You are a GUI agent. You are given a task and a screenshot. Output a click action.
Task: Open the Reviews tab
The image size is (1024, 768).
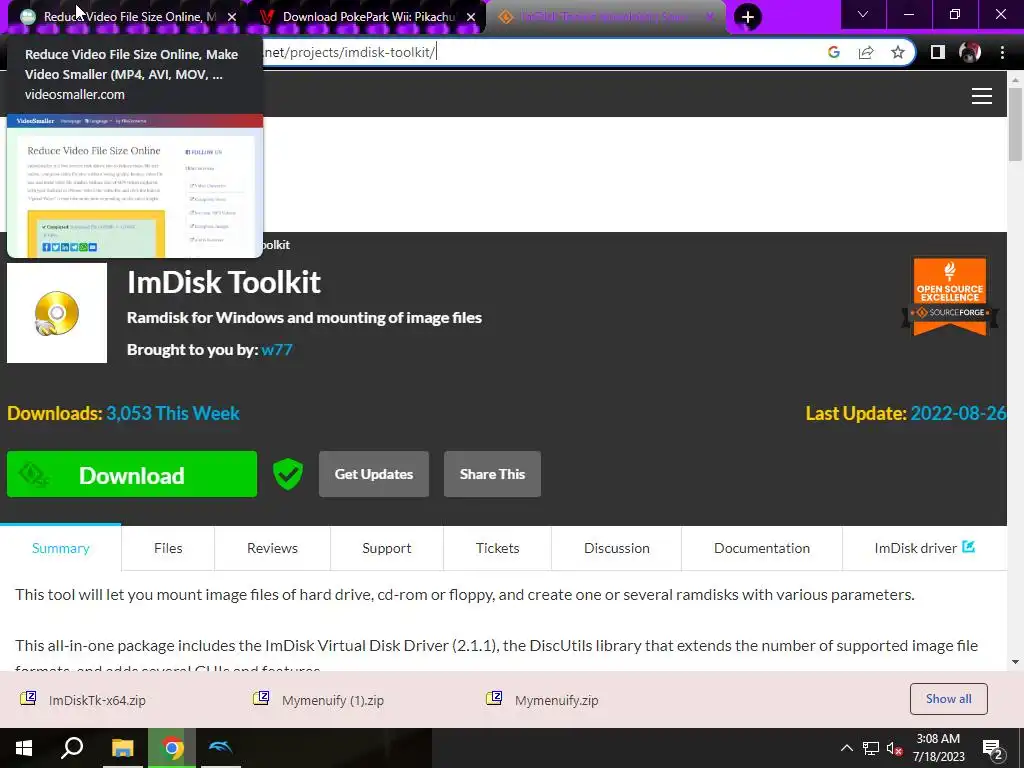(x=272, y=548)
